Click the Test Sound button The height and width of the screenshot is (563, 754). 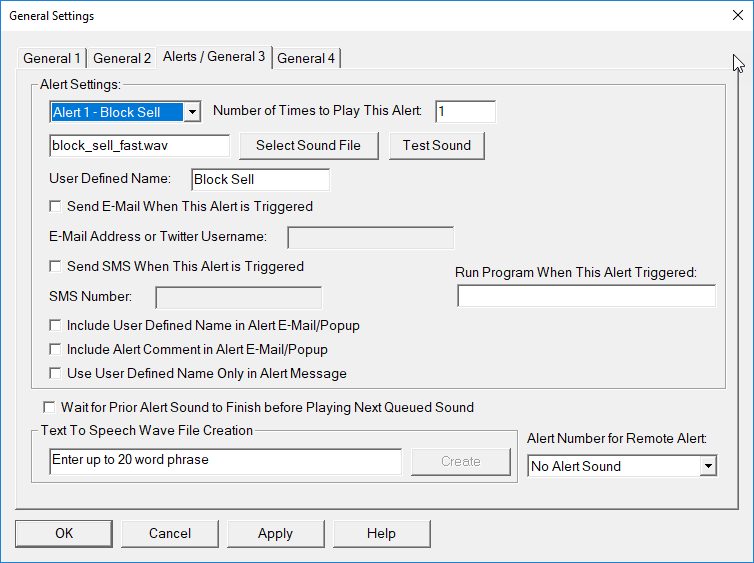(436, 146)
